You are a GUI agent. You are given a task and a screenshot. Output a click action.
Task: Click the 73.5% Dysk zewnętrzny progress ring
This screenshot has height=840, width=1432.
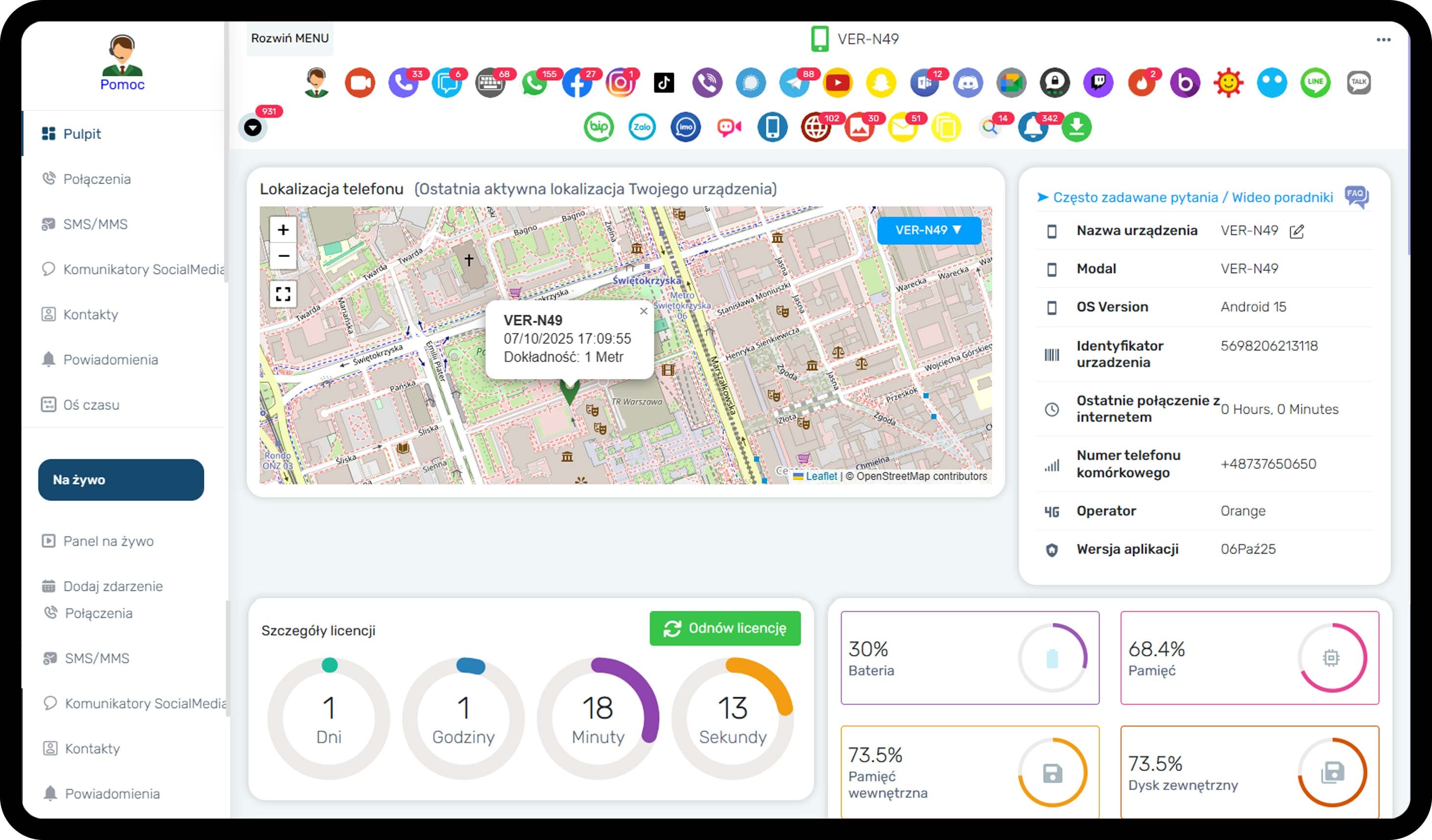[1332, 772]
